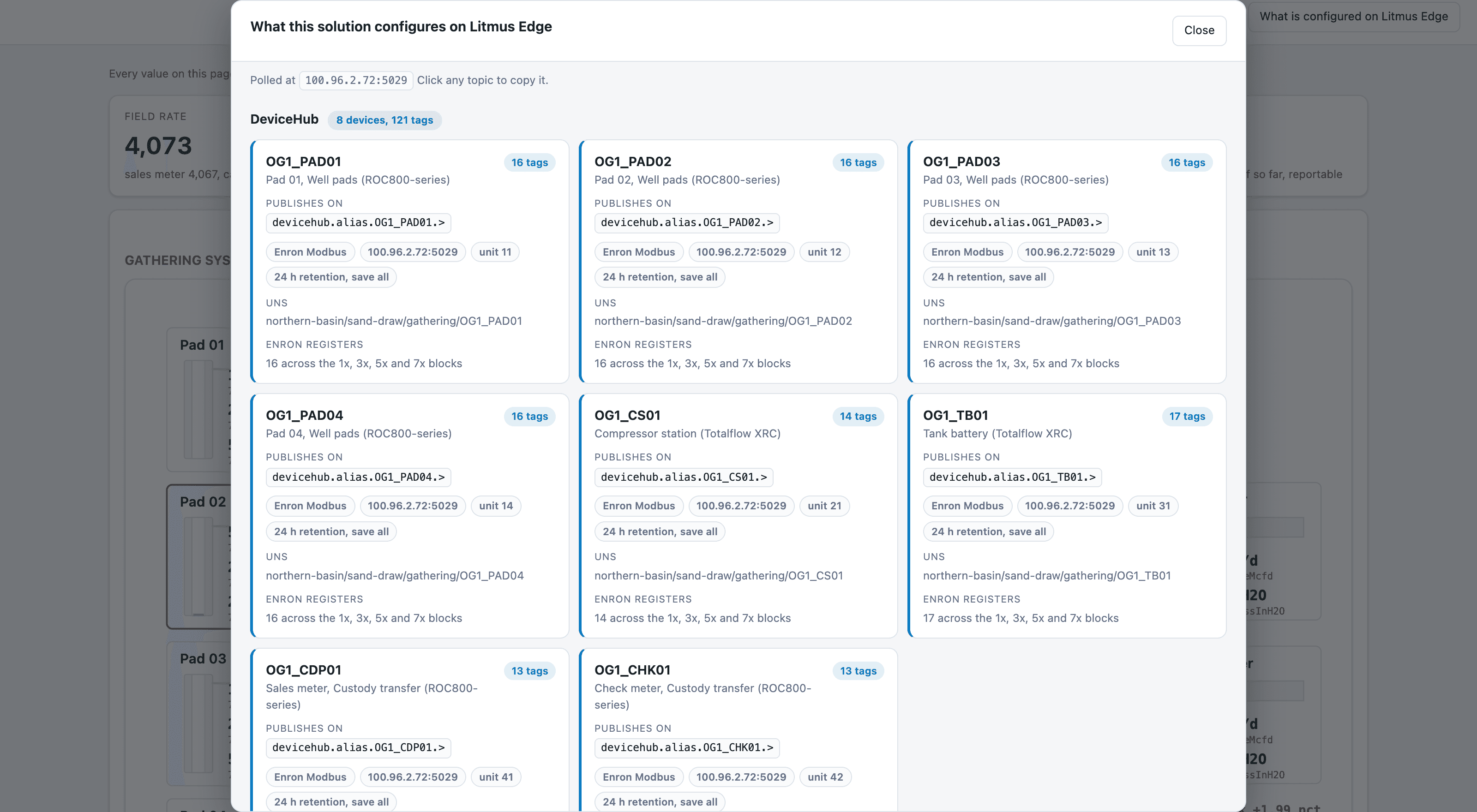Click '24 h retention, save all' on OG1_CDP01
Image resolution: width=1477 pixels, height=812 pixels.
[x=331, y=802]
